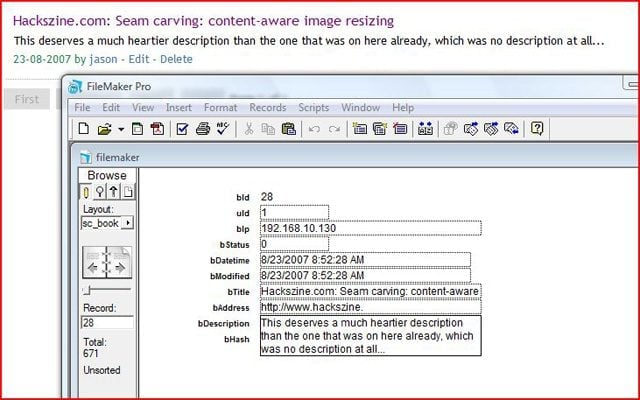Click the Save as PDF toolbar icon

(158, 129)
